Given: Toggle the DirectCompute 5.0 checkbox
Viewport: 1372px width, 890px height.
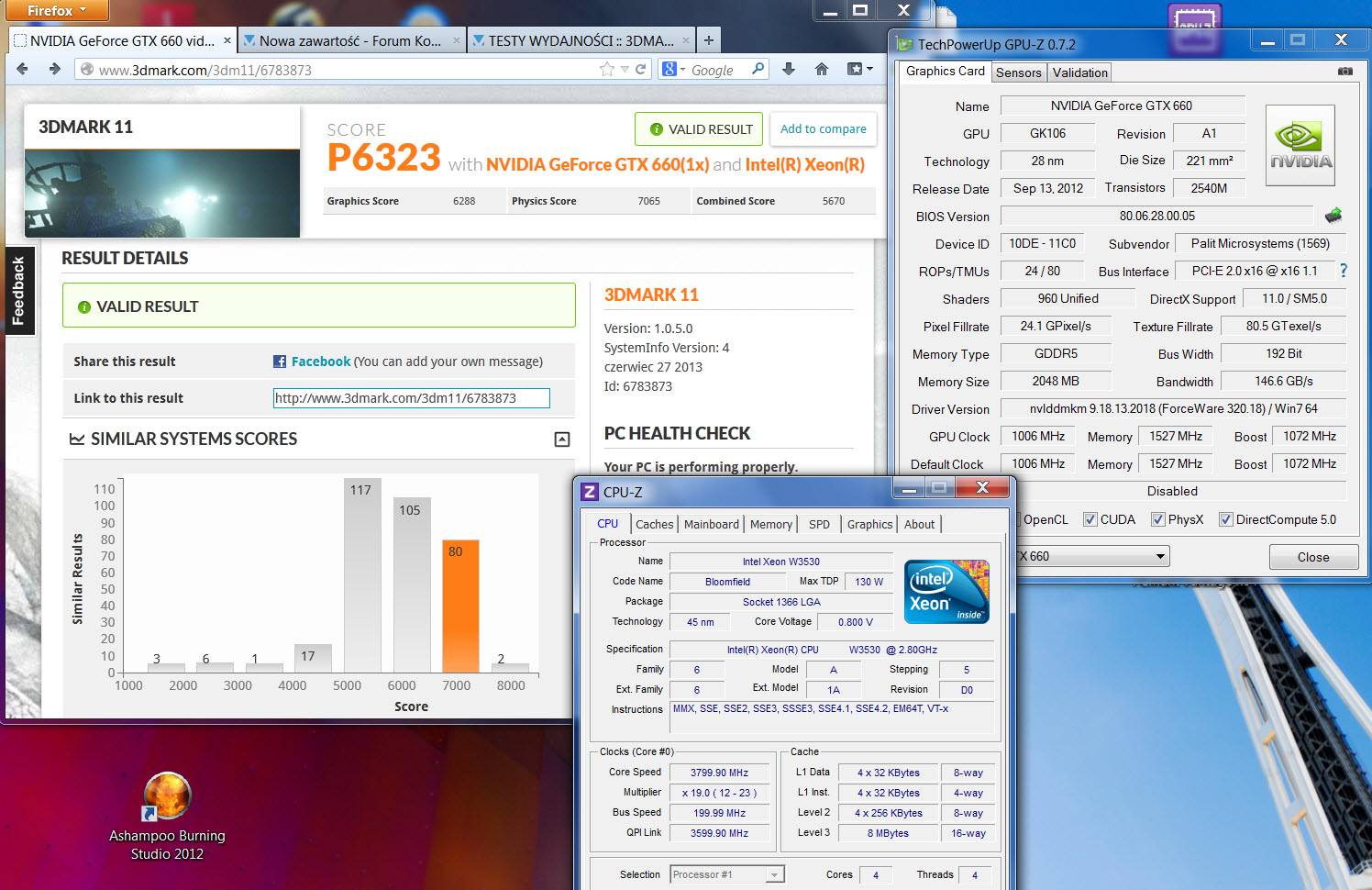Looking at the screenshot, I should tap(1225, 519).
